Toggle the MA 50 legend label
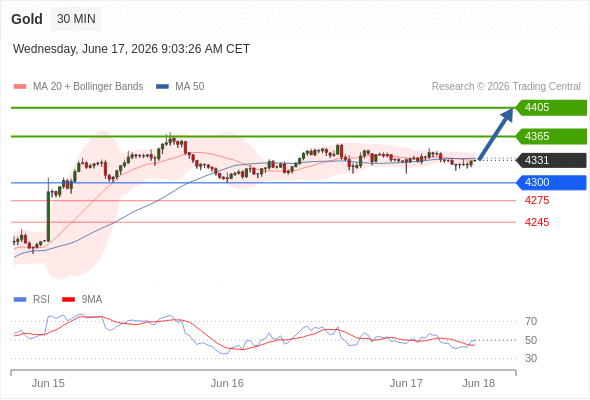Image resolution: width=590 pixels, height=400 pixels. (190, 87)
